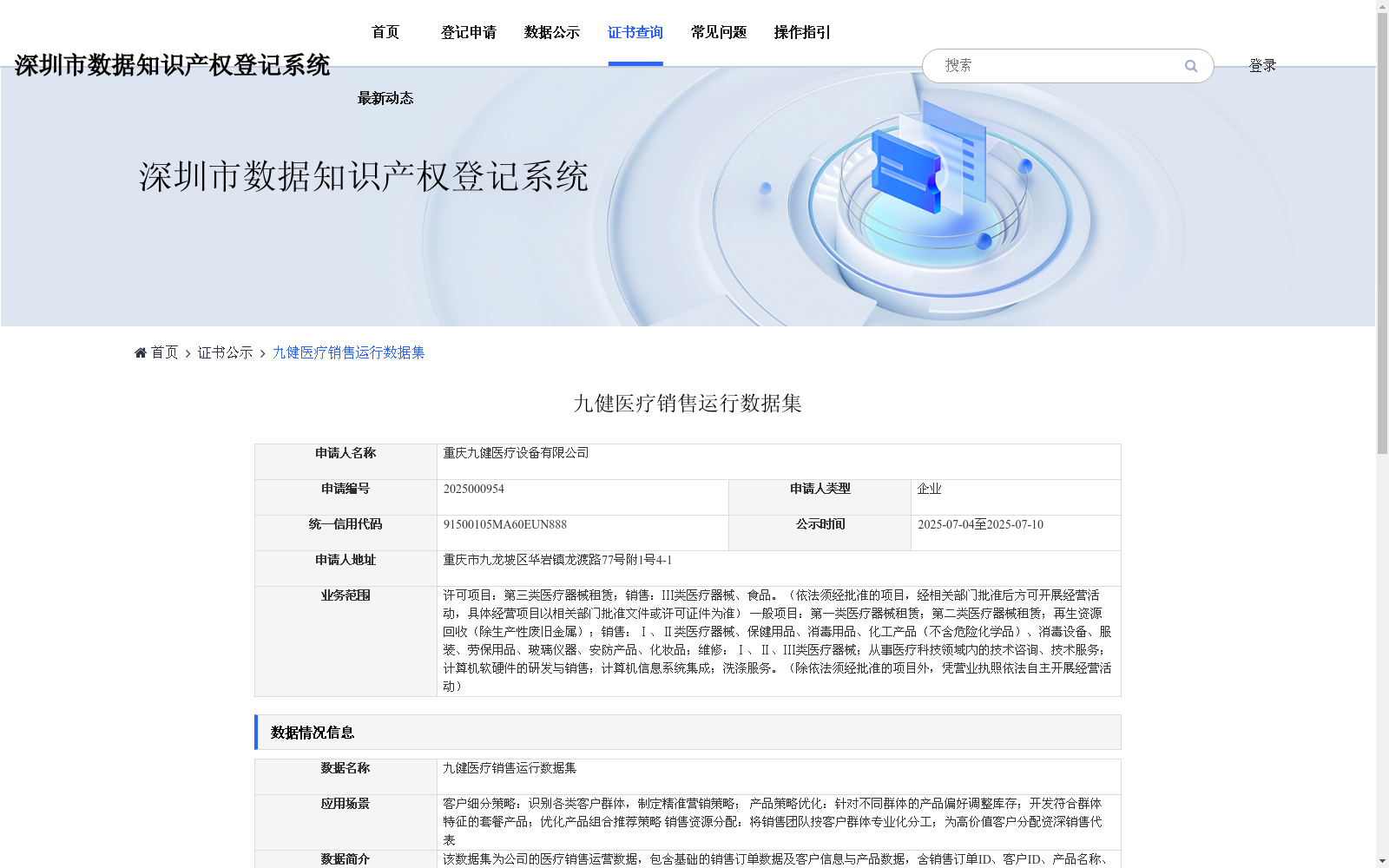Click the business scope paragraph starting 许可项目
The height and width of the screenshot is (868, 1389).
click(x=777, y=641)
